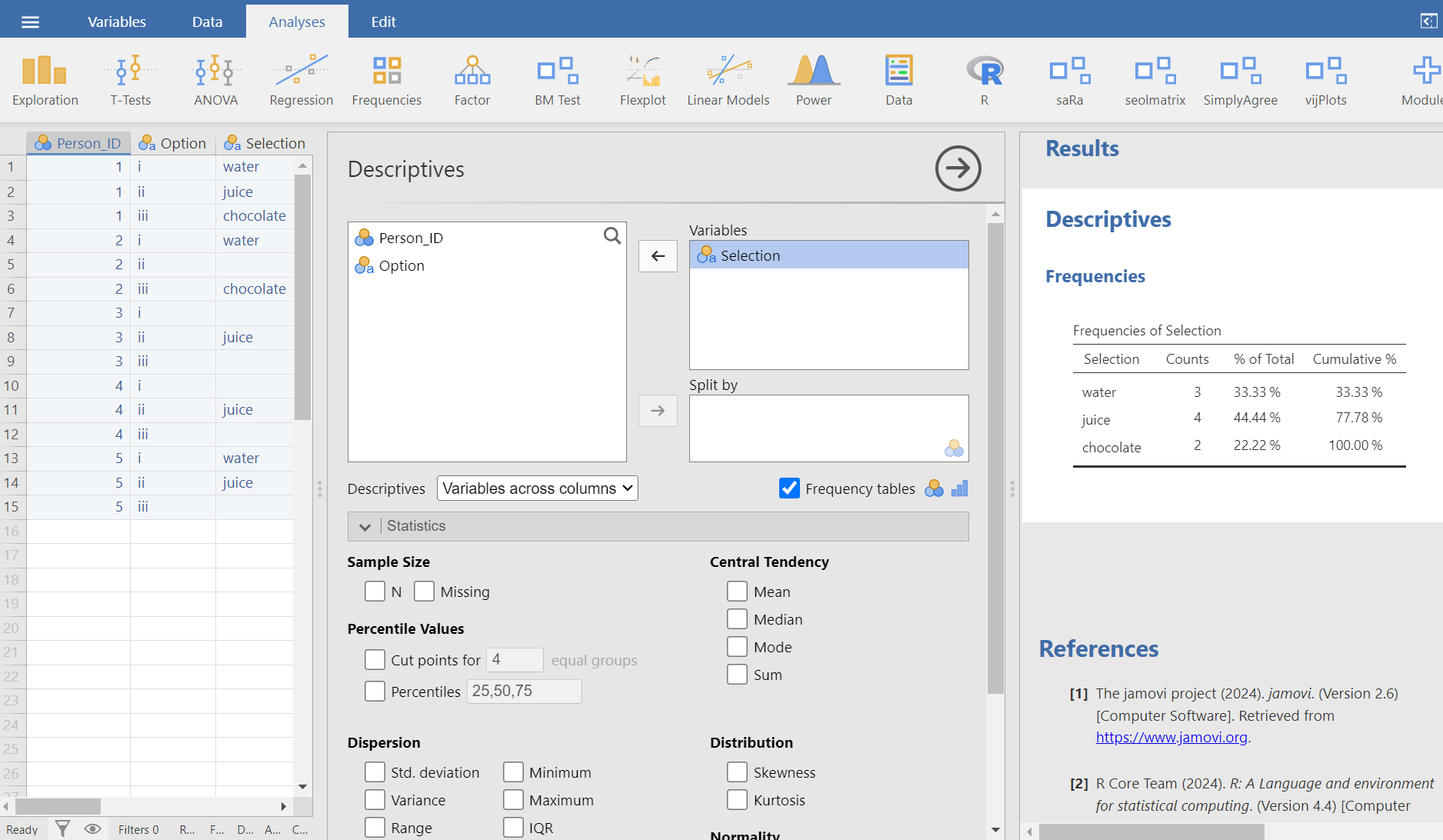Viewport: 1443px width, 840px height.
Task: Click the data grid vertical scrollbar
Action: pos(302,297)
